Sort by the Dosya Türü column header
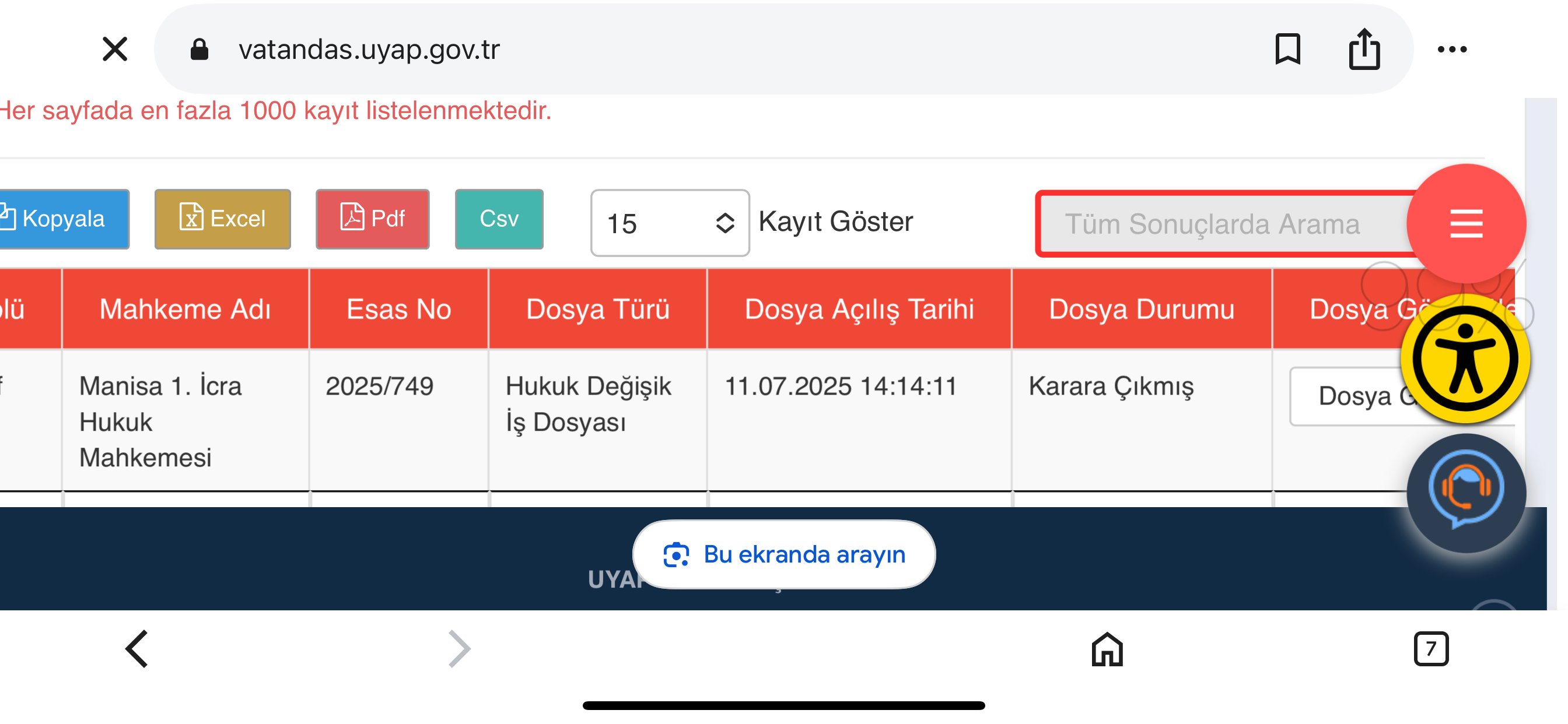The width and height of the screenshot is (1568, 724). (x=598, y=309)
